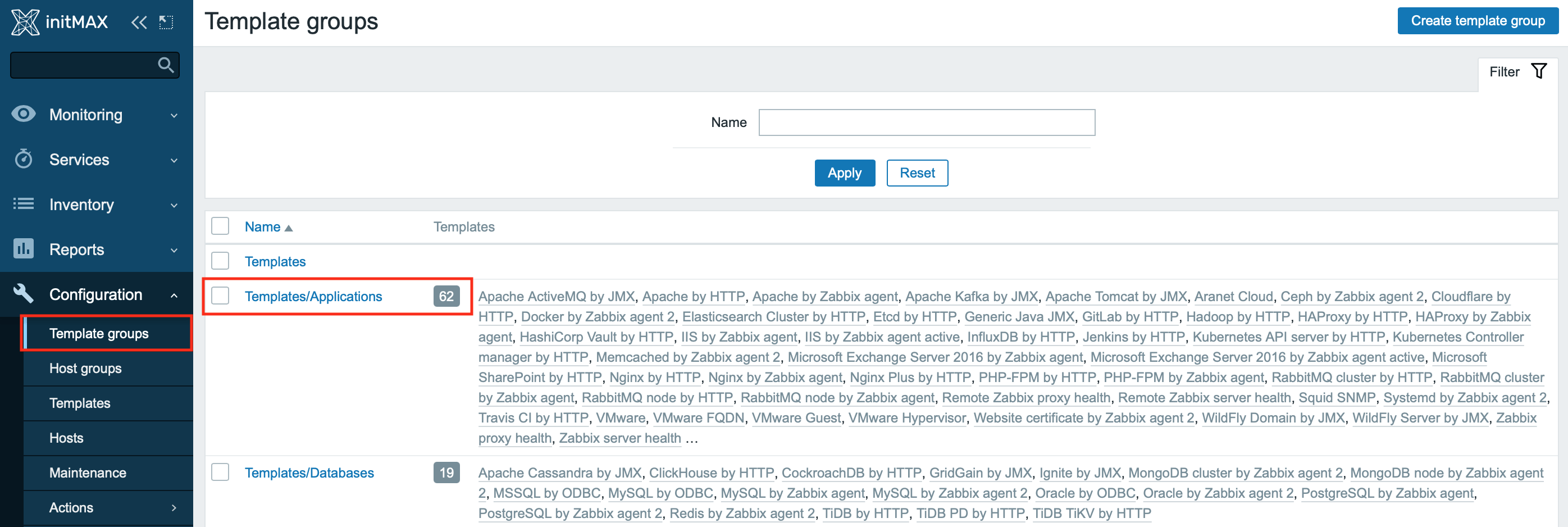Expand the Monitoring menu chevron
The width and height of the screenshot is (1568, 527).
[x=174, y=115]
